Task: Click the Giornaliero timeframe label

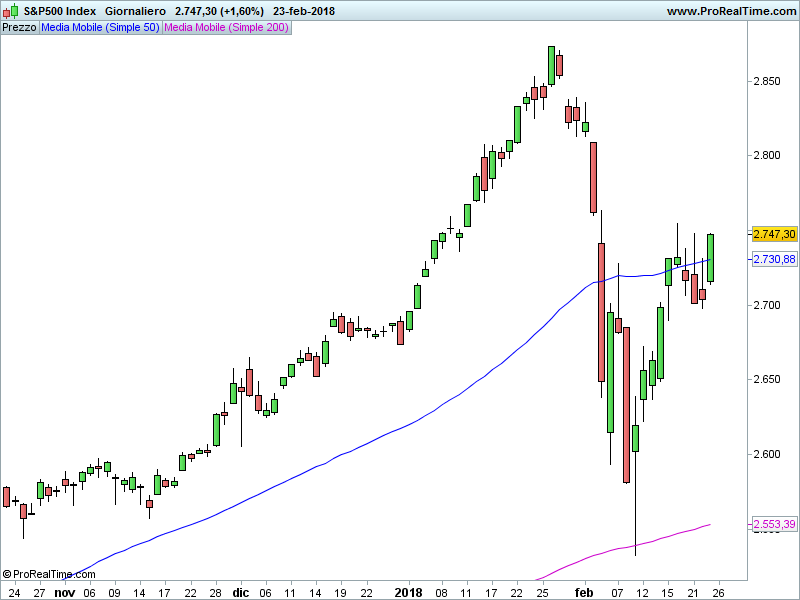Action: pyautogui.click(x=135, y=11)
